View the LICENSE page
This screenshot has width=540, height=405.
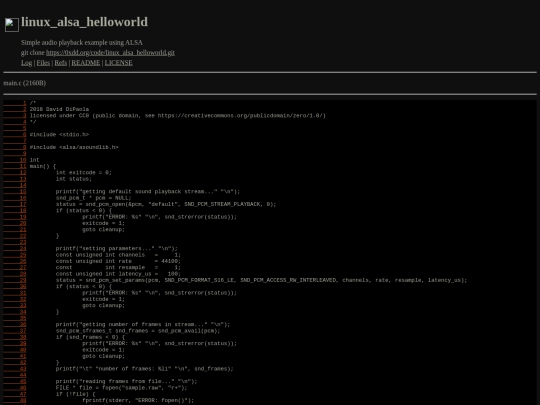118,63
